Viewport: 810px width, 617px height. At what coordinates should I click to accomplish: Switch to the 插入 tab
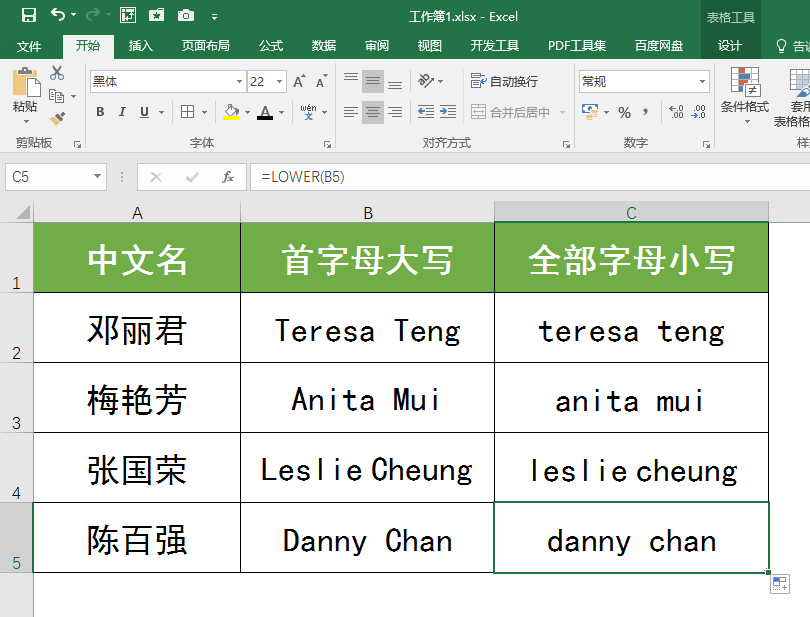point(141,46)
